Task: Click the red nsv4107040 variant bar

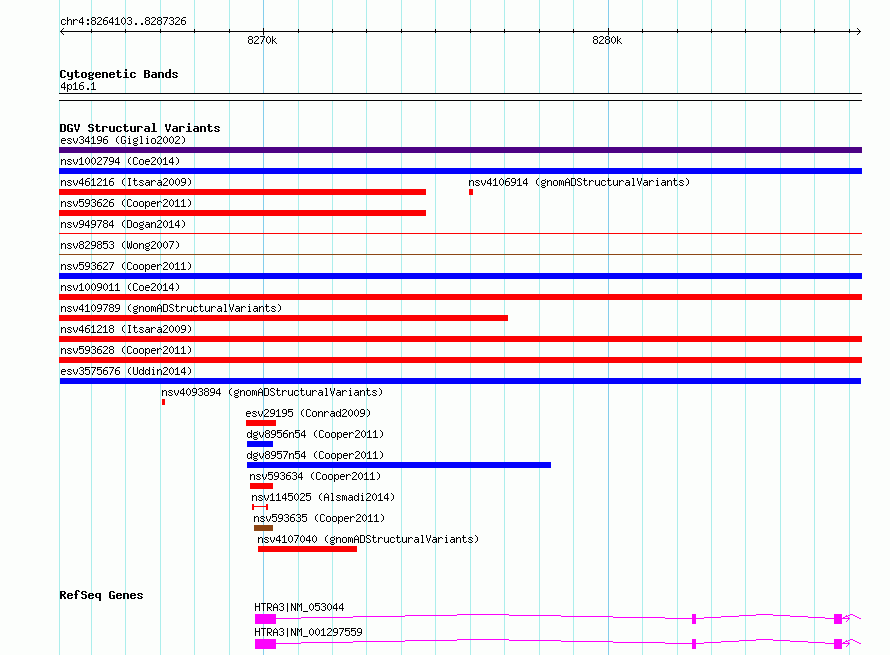Action: click(307, 549)
